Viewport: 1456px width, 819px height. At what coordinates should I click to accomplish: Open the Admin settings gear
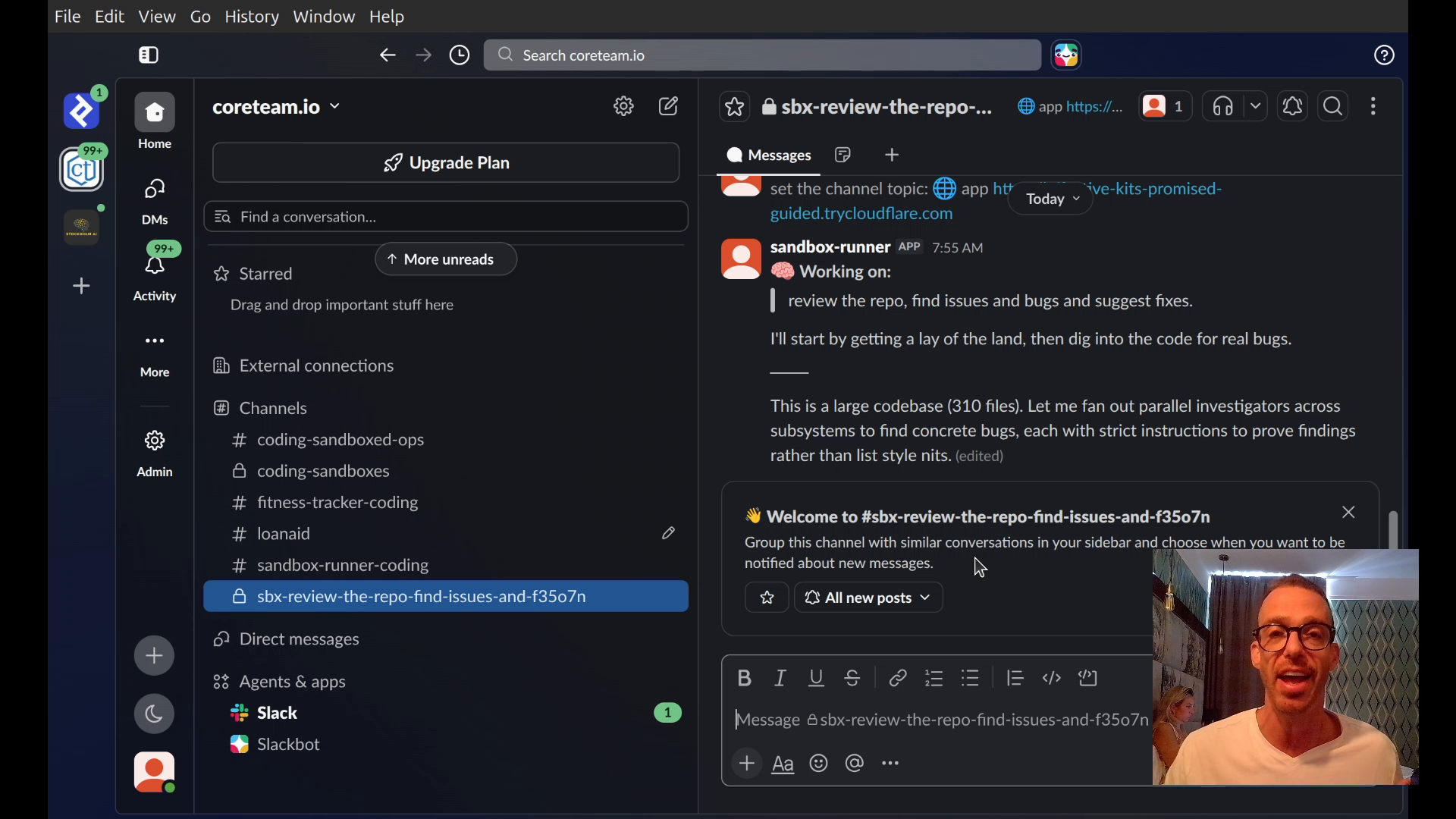pos(155,454)
